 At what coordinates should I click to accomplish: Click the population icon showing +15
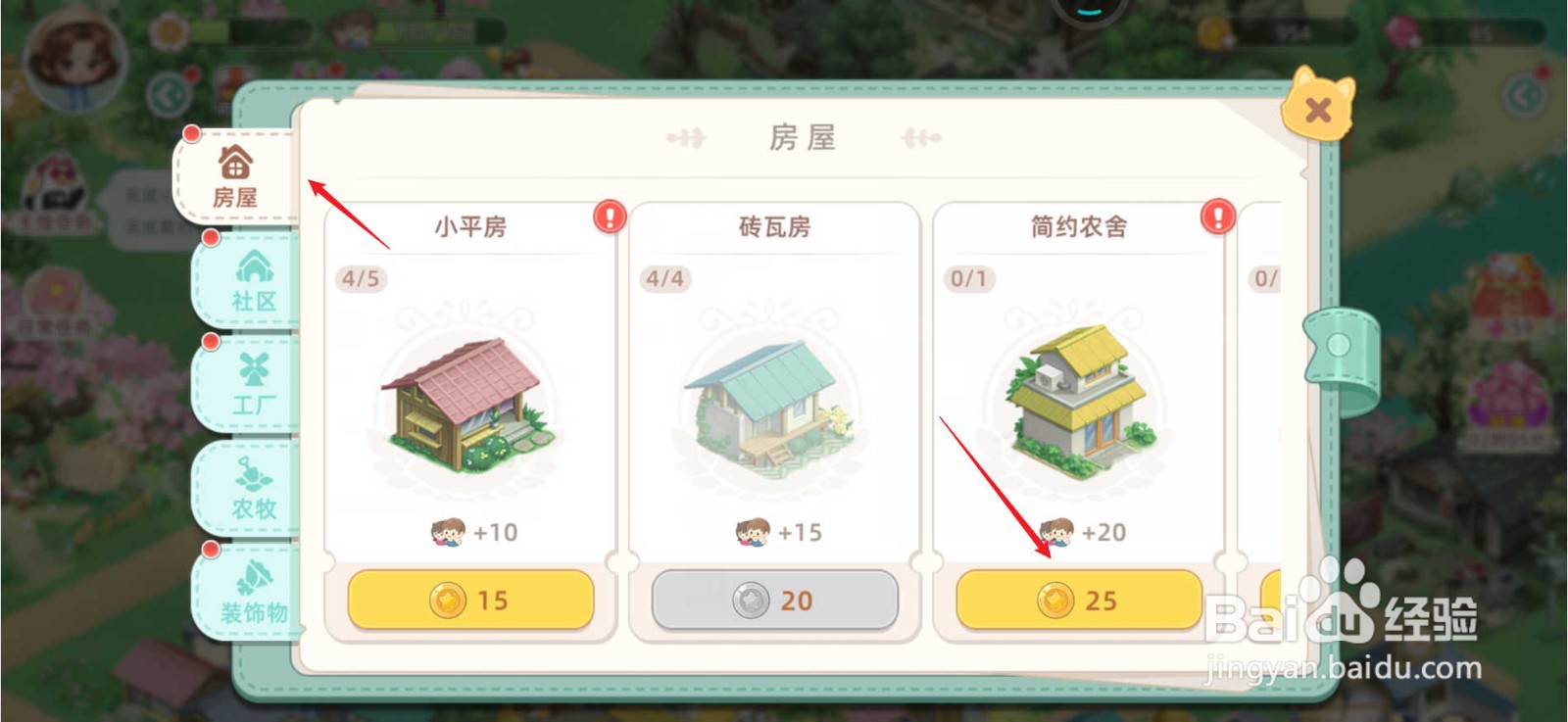point(753,532)
